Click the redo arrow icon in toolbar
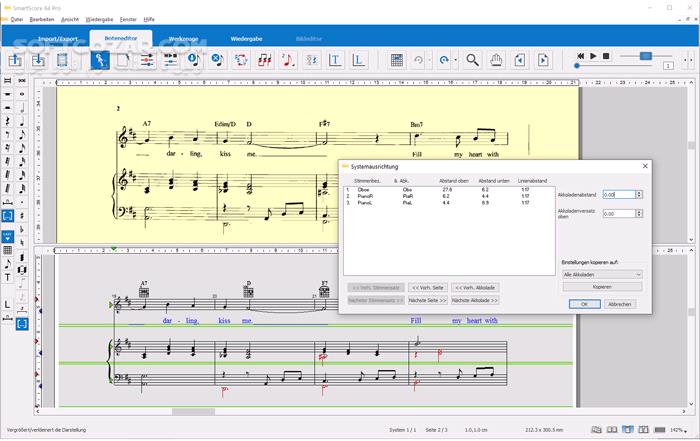 tap(443, 60)
